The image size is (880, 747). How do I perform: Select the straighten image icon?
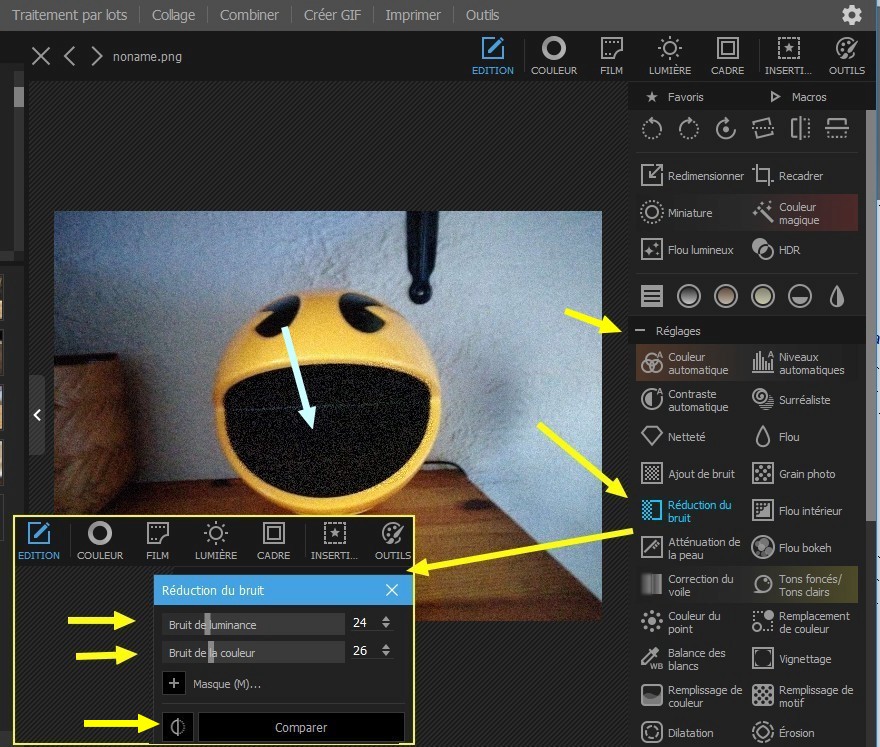[x=763, y=129]
